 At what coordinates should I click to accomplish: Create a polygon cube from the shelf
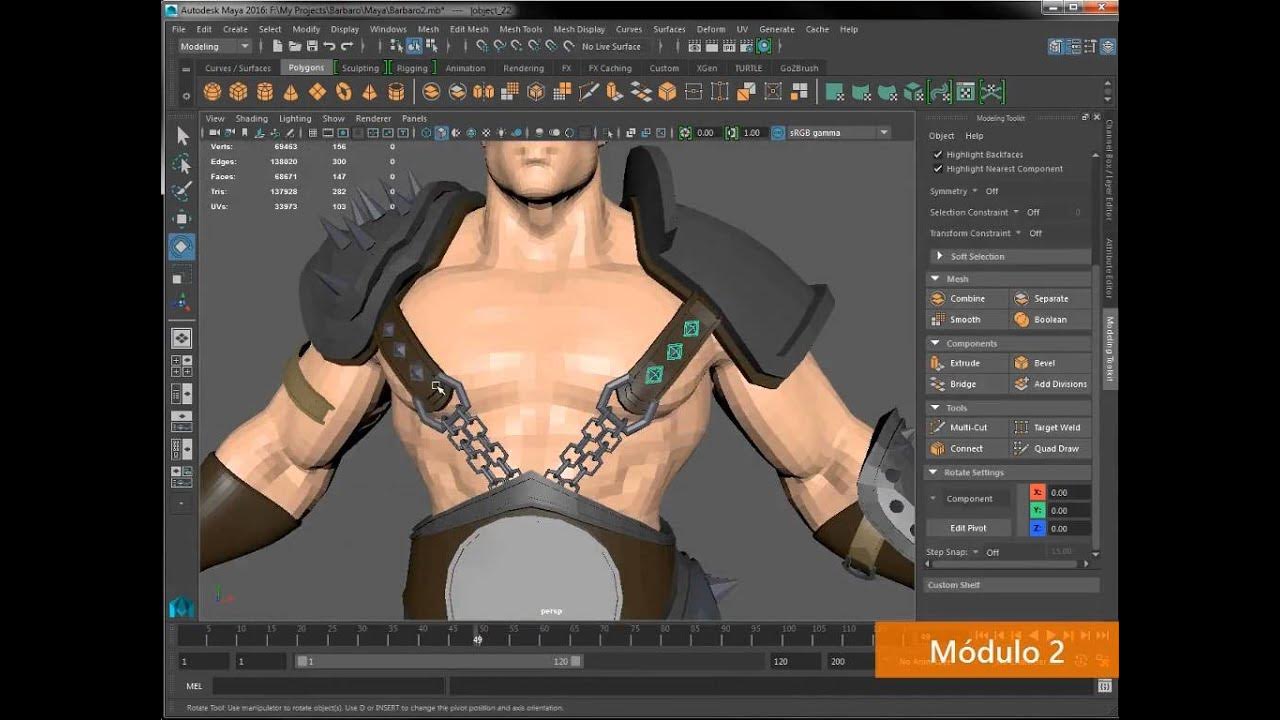[238, 92]
